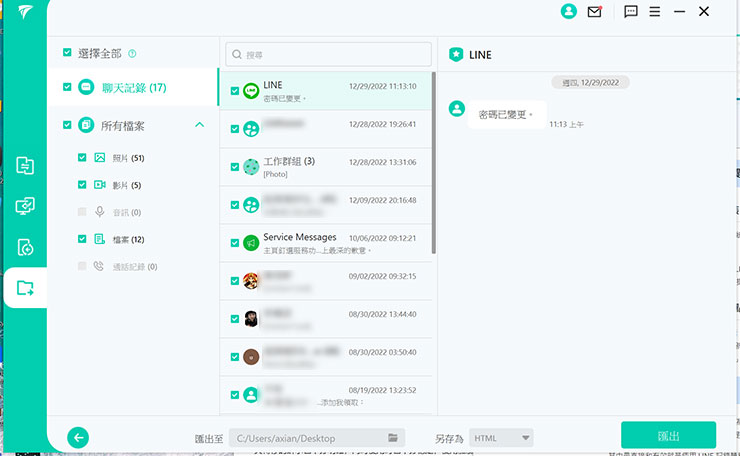The width and height of the screenshot is (740, 456).
Task: Toggle the Files (12) checkbox
Action: (x=82, y=239)
